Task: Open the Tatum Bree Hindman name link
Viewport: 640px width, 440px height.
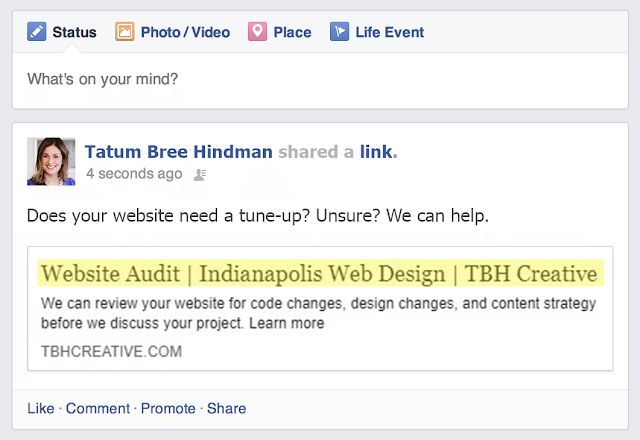Action: [178, 152]
